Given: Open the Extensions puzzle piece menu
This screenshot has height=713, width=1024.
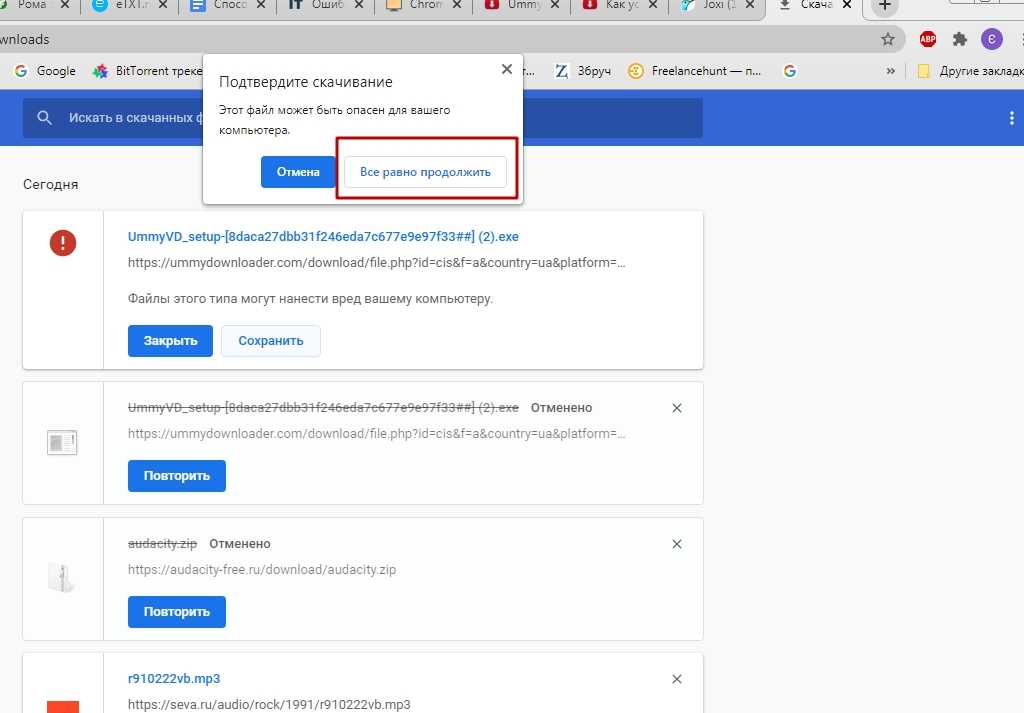Looking at the screenshot, I should click(960, 39).
